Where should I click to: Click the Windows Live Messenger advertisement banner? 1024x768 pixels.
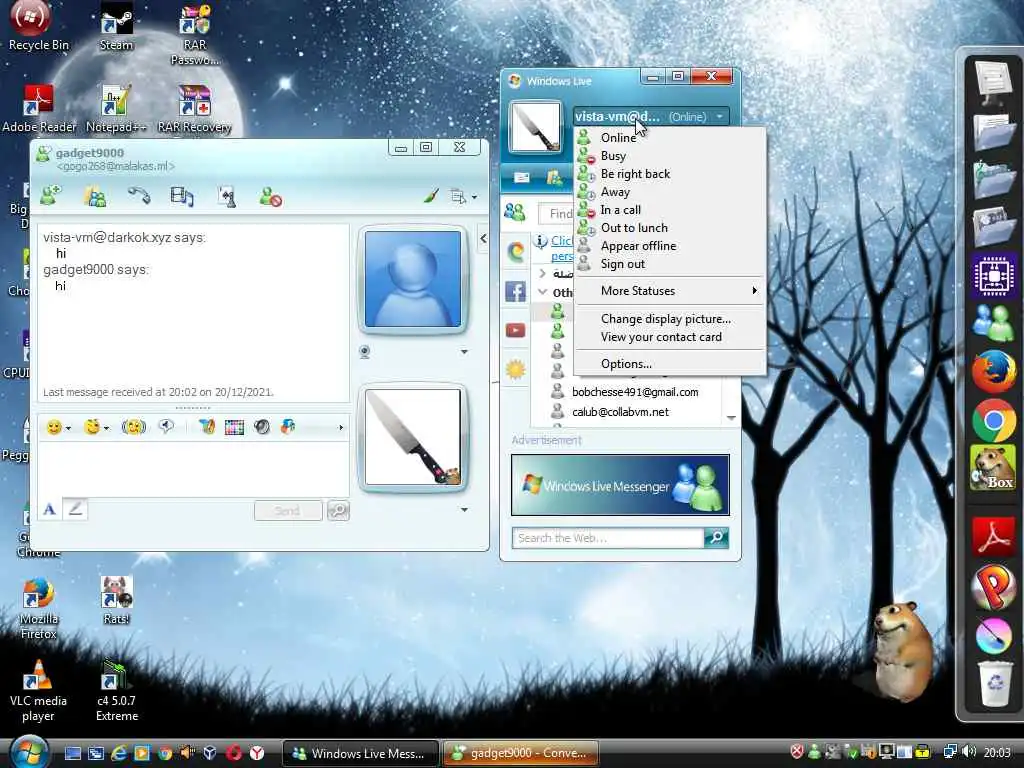pyautogui.click(x=620, y=485)
